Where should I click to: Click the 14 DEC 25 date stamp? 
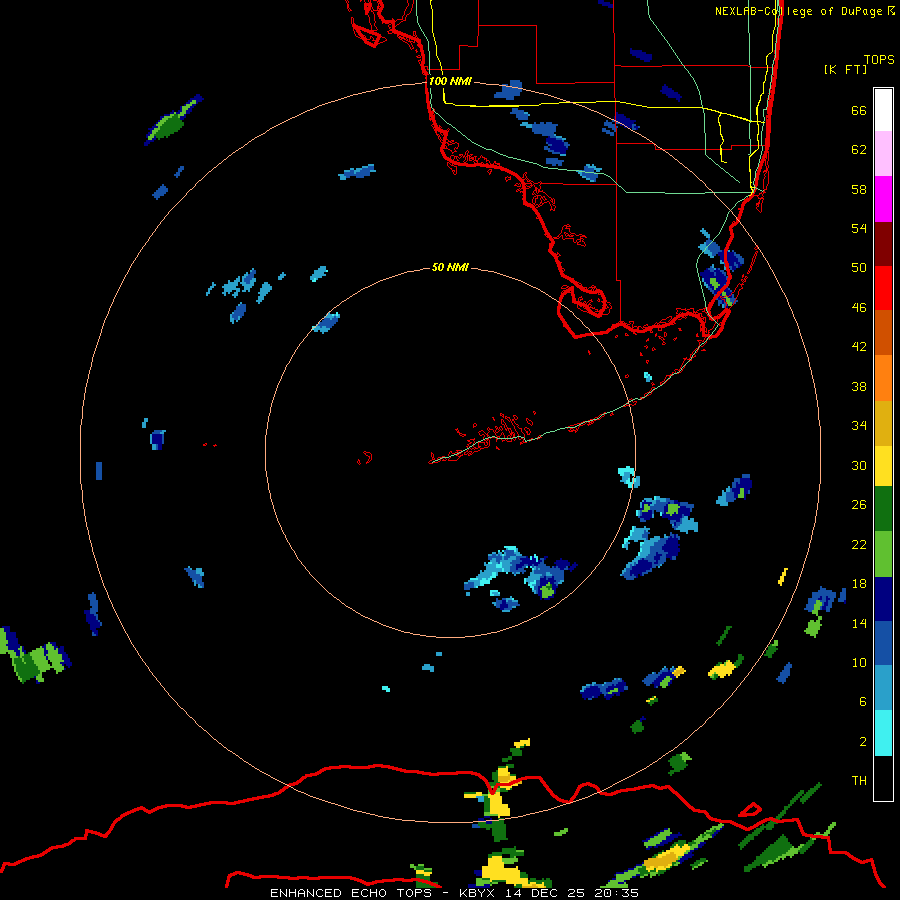click(545, 893)
